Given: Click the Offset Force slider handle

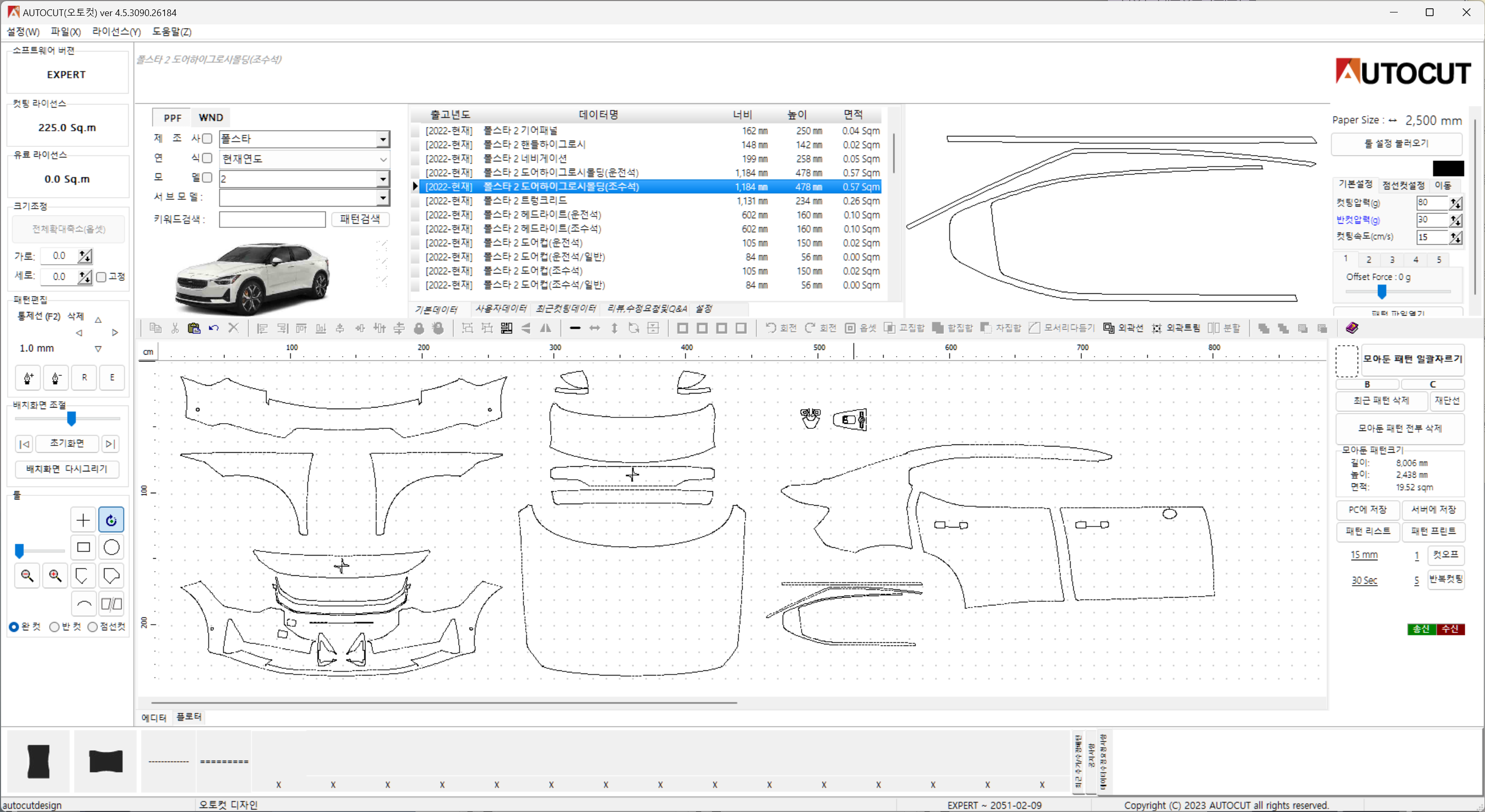Looking at the screenshot, I should click(1382, 292).
